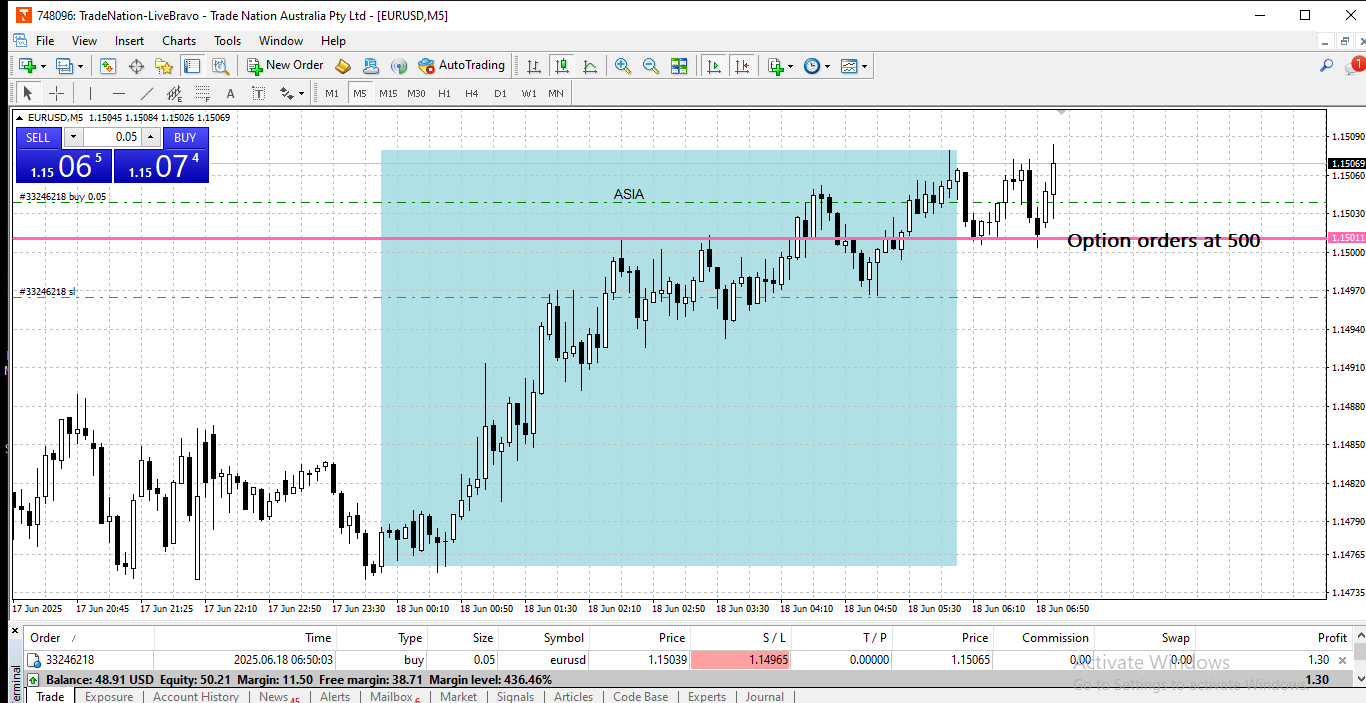
Task: Click the New Order button
Action: pyautogui.click(x=285, y=66)
